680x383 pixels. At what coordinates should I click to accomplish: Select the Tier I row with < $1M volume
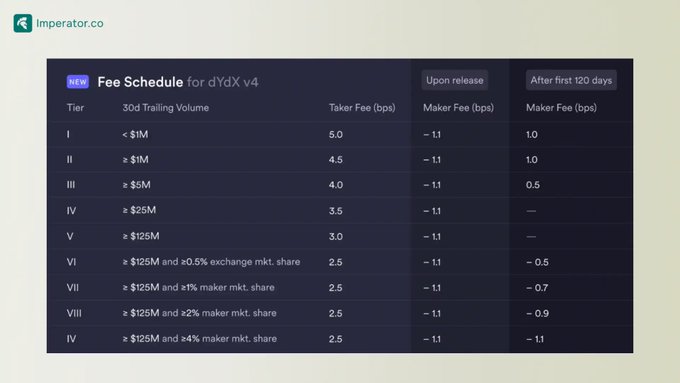pos(340,134)
